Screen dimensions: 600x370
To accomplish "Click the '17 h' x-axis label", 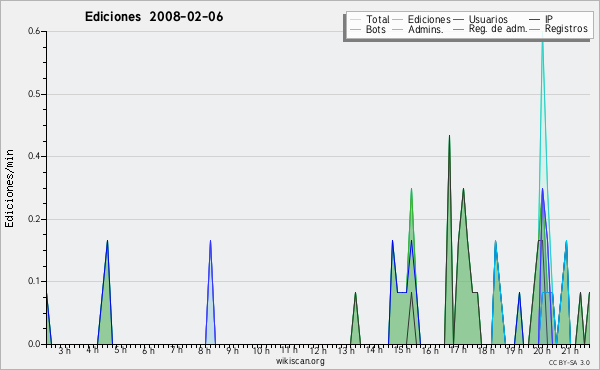I will pyautogui.click(x=458, y=350).
